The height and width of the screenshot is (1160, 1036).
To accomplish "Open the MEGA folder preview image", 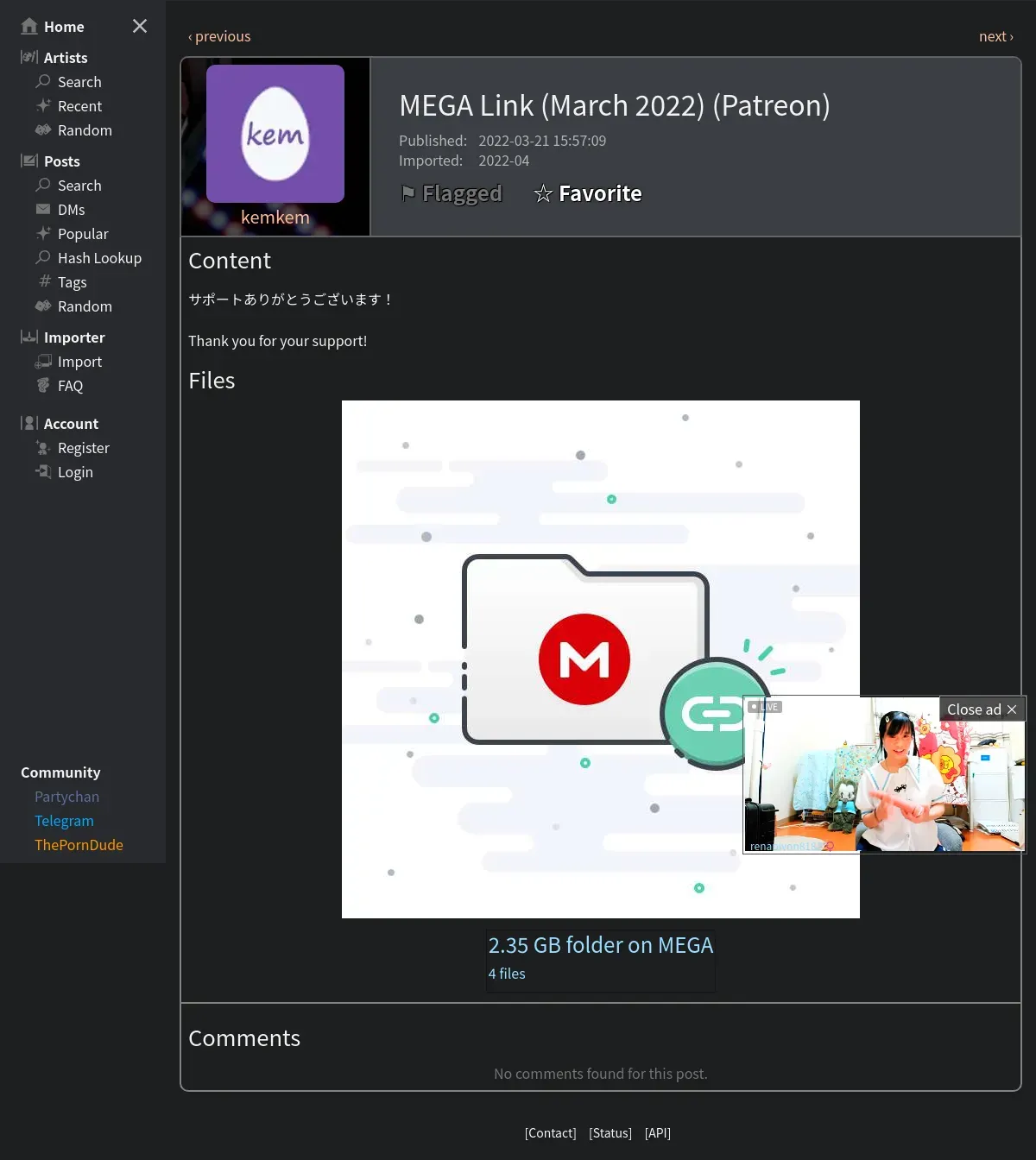I will pos(601,659).
